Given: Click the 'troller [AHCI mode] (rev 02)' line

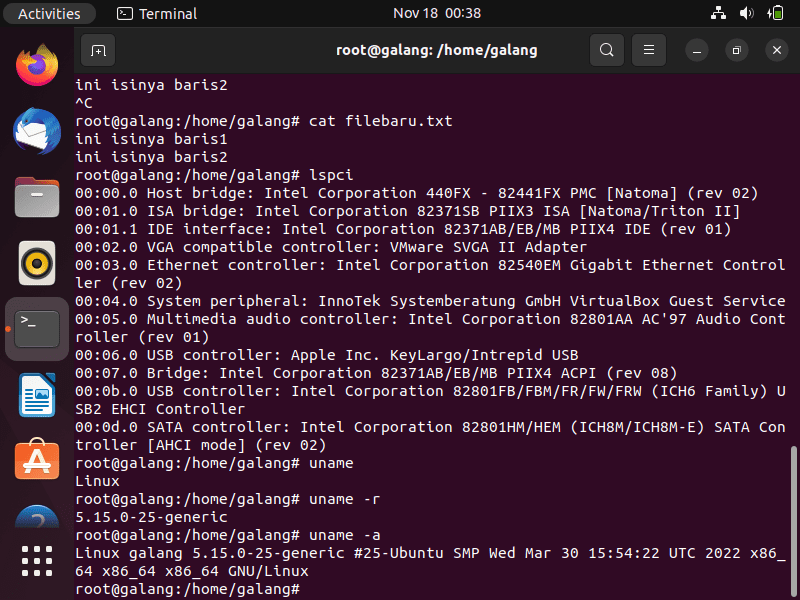Looking at the screenshot, I should [201, 445].
